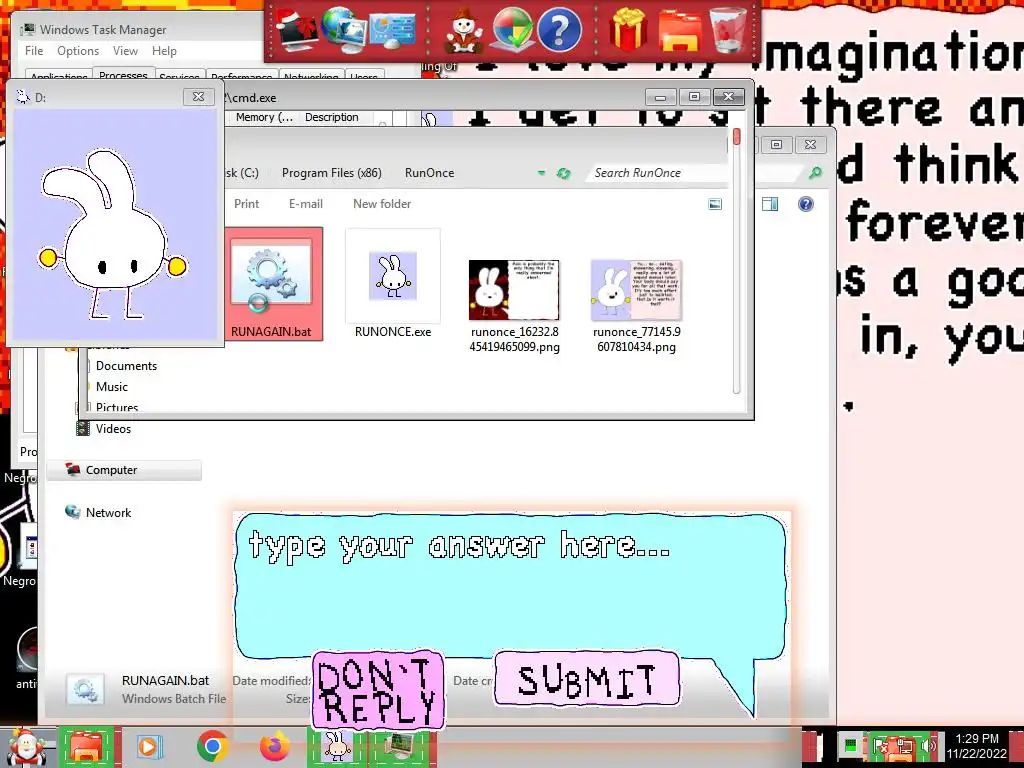Switch to the Processes tab in Task Manager
This screenshot has height=768, width=1024.
(123, 74)
